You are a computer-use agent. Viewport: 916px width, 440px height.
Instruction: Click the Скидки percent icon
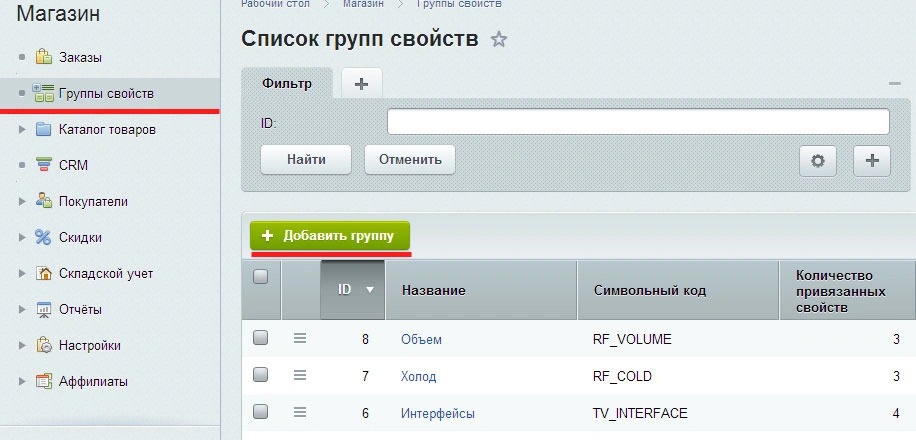(44, 237)
